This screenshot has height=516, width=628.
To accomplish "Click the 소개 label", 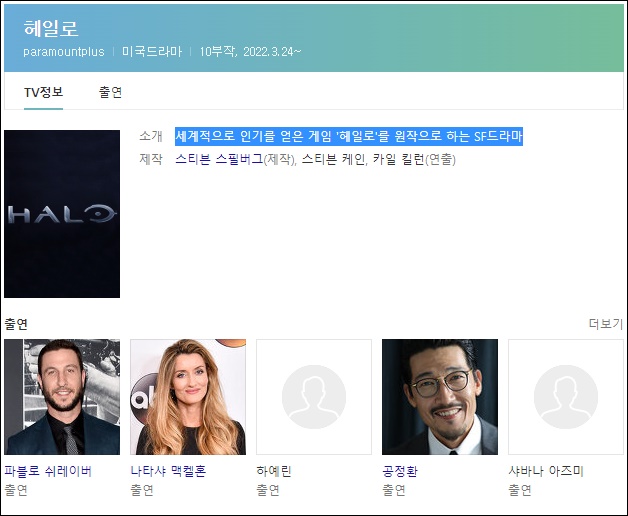I will 151,136.
